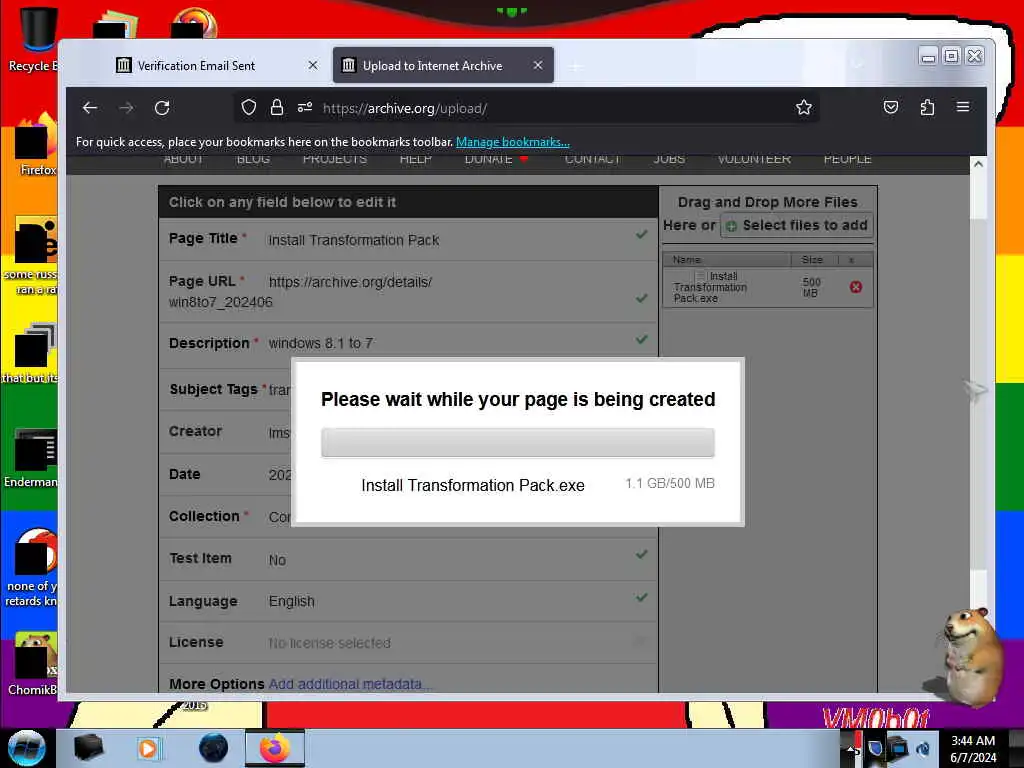Open the black box taskbar icon

88,748
